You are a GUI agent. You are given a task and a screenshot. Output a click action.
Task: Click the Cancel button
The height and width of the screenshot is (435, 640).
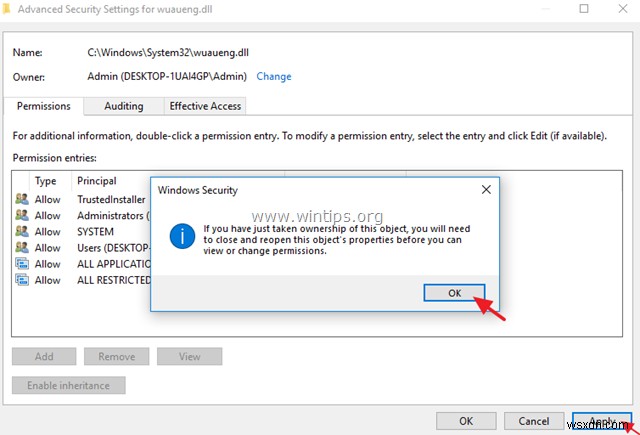tap(534, 421)
